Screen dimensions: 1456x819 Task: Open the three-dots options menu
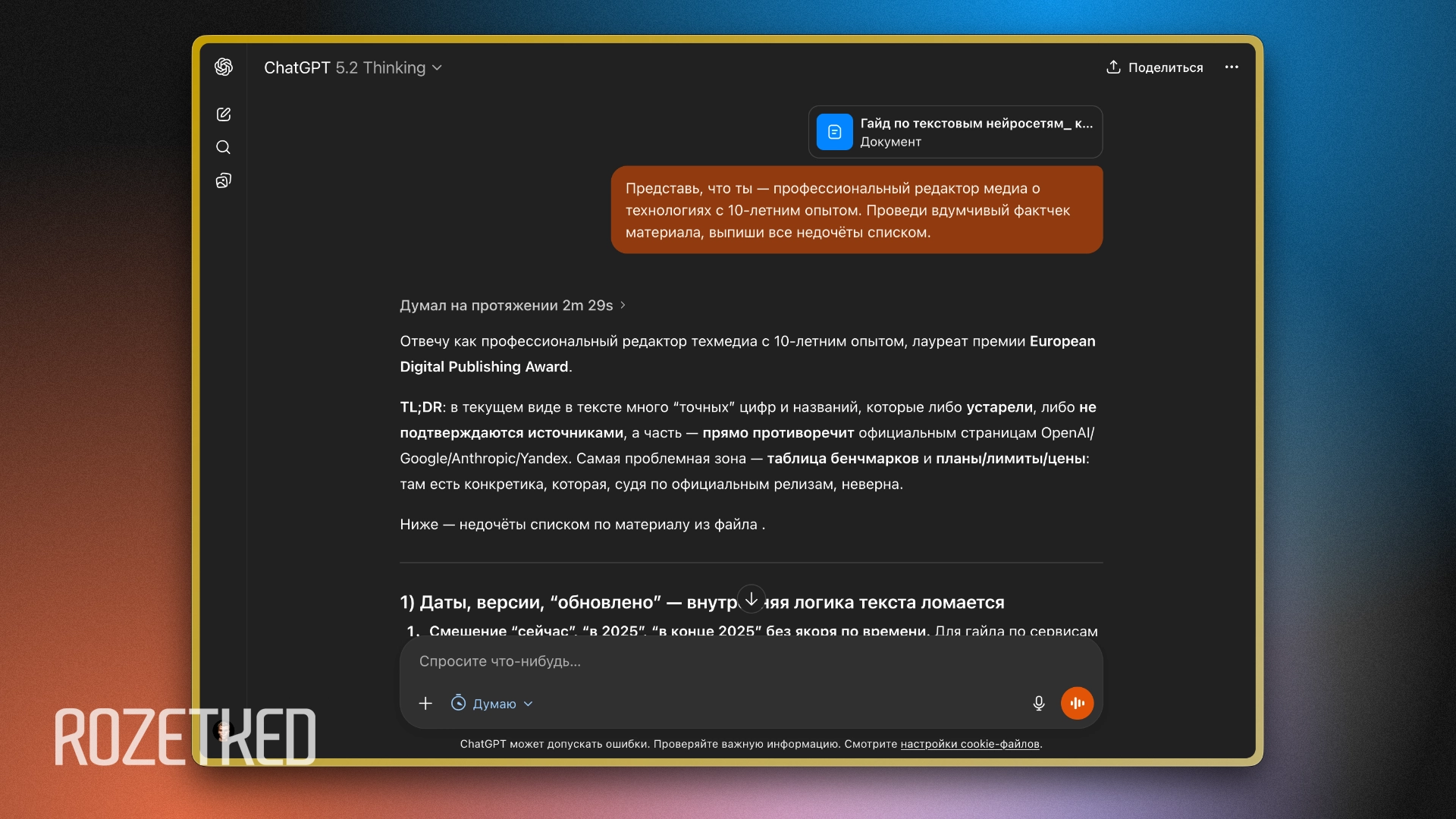[1232, 67]
